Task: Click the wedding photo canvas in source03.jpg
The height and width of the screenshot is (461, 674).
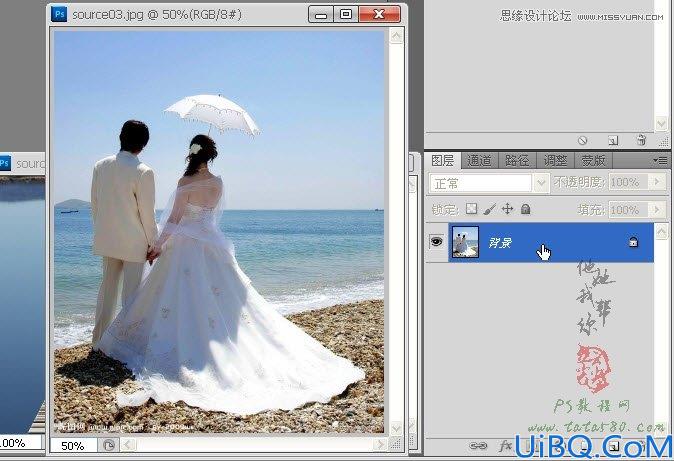Action: (219, 231)
